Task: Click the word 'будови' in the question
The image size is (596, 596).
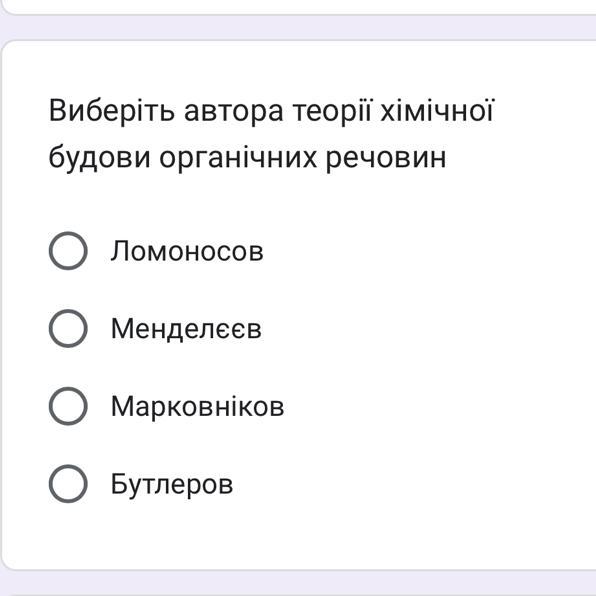Action: coord(100,157)
